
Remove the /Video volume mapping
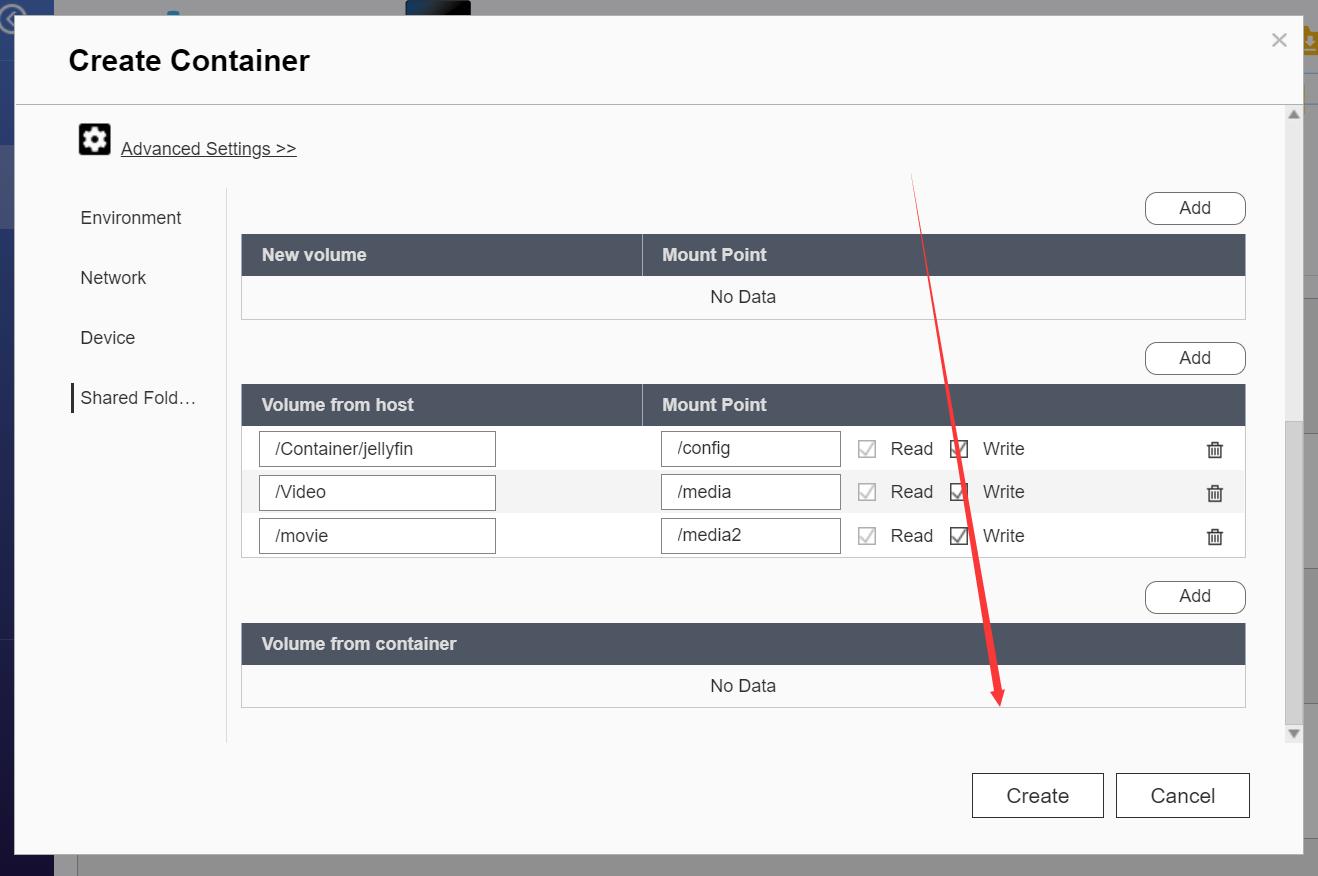pyautogui.click(x=1214, y=493)
